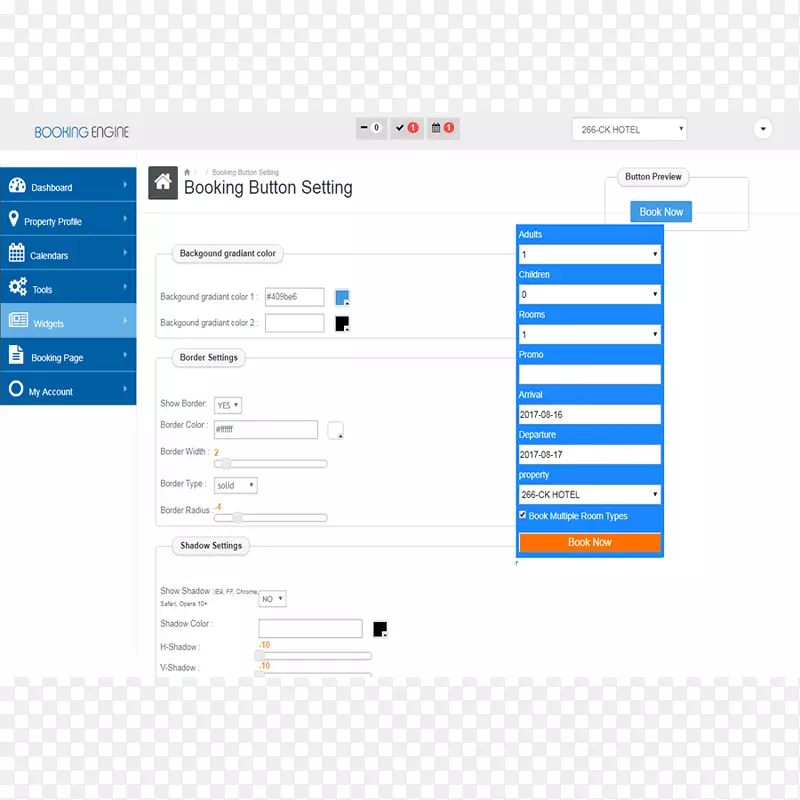The height and width of the screenshot is (800, 800).
Task: Click the Booking Button Setting breadcrumb
Action: [x=245, y=172]
